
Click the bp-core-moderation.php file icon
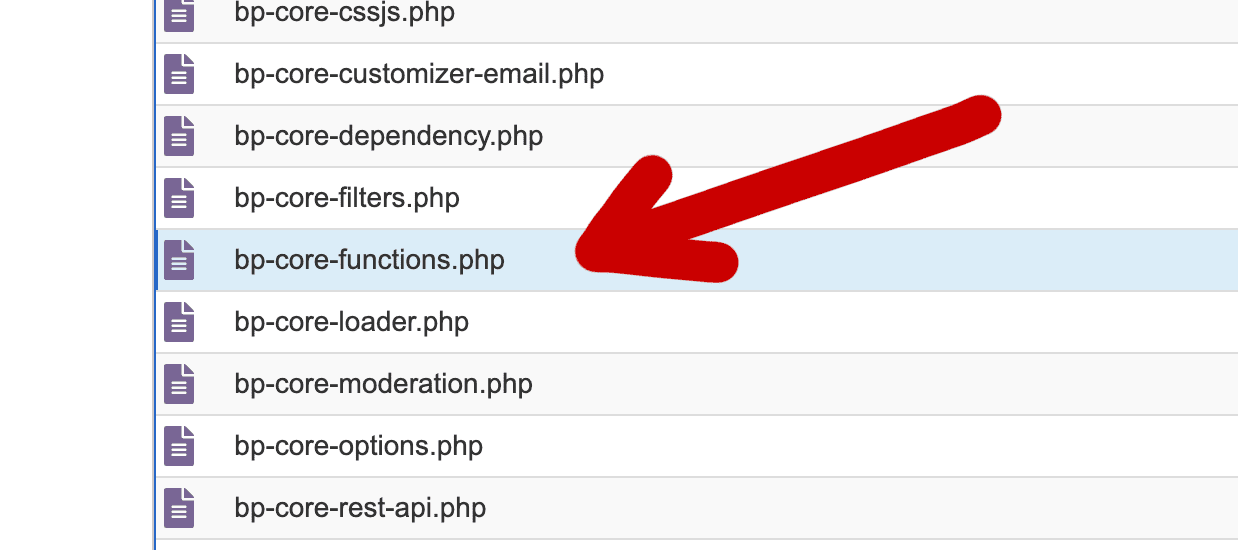[x=179, y=385]
